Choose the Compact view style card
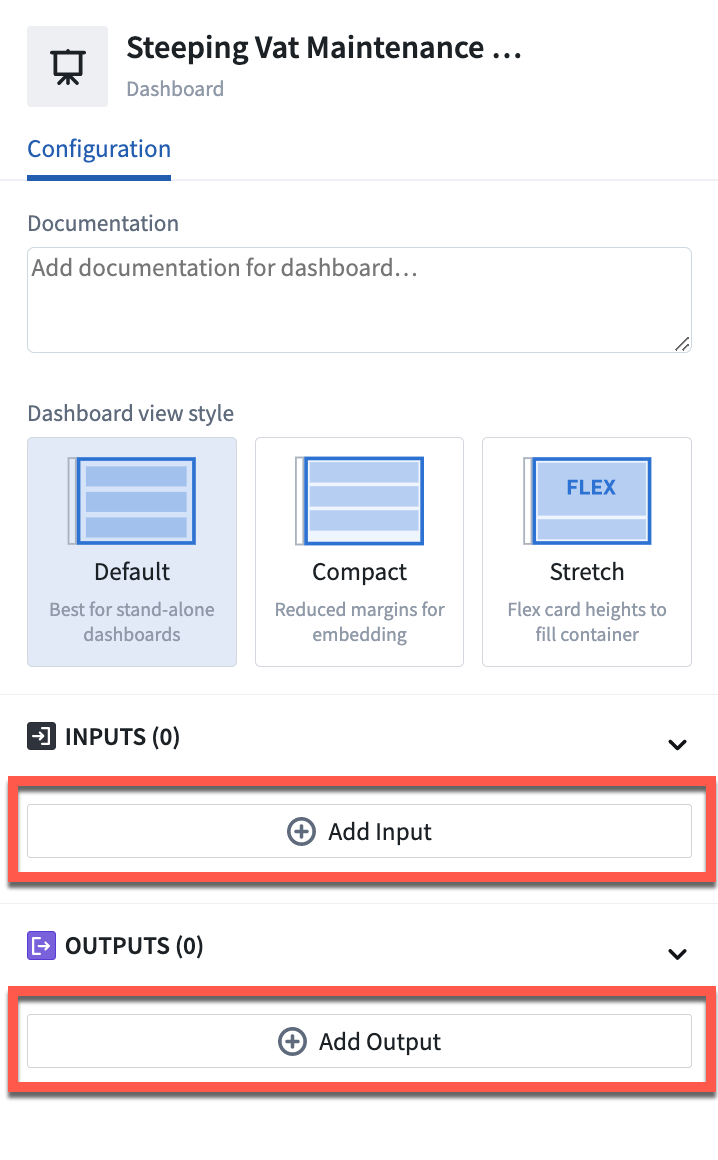 click(359, 552)
